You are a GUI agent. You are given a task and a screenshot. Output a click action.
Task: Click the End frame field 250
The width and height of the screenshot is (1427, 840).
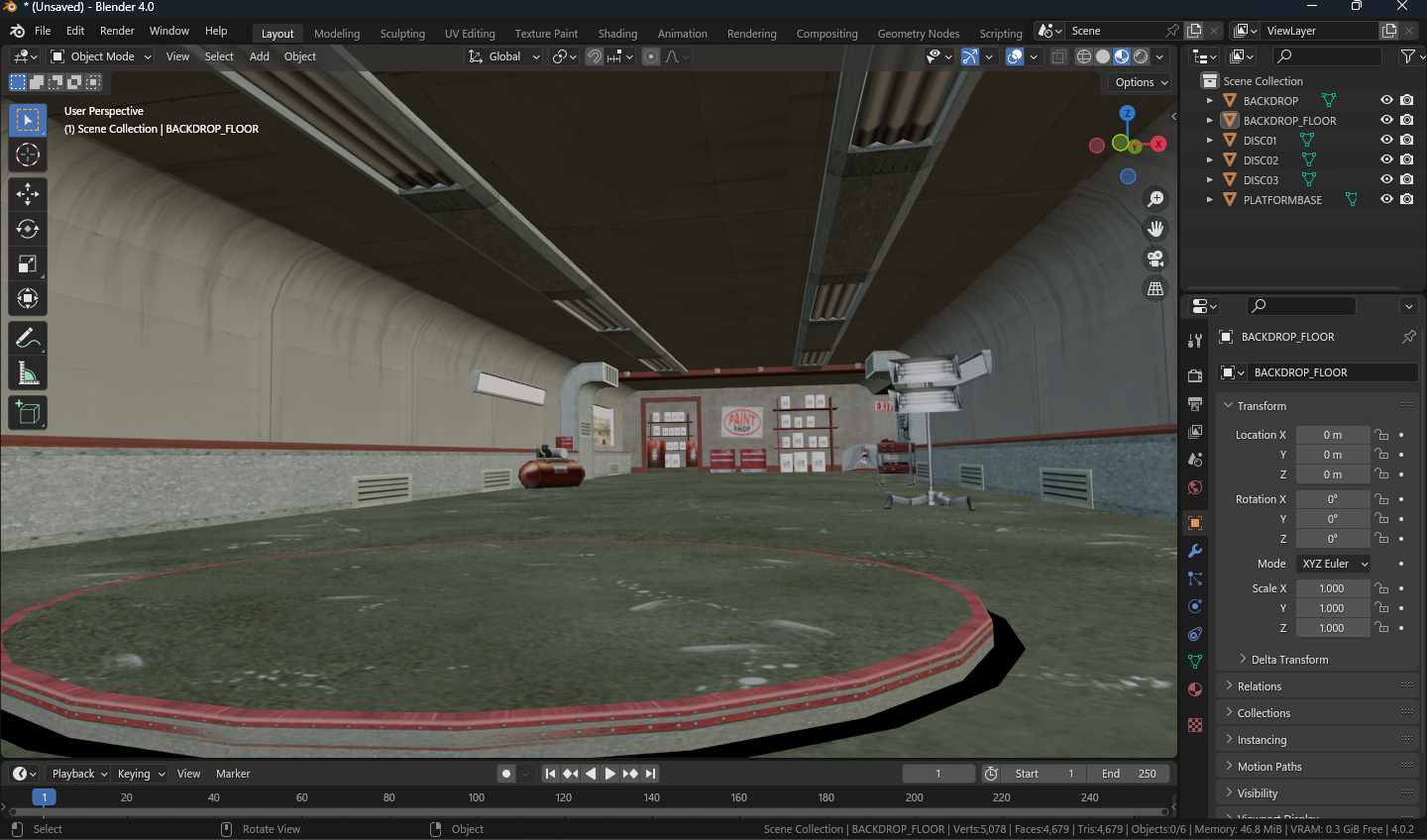click(x=1129, y=774)
